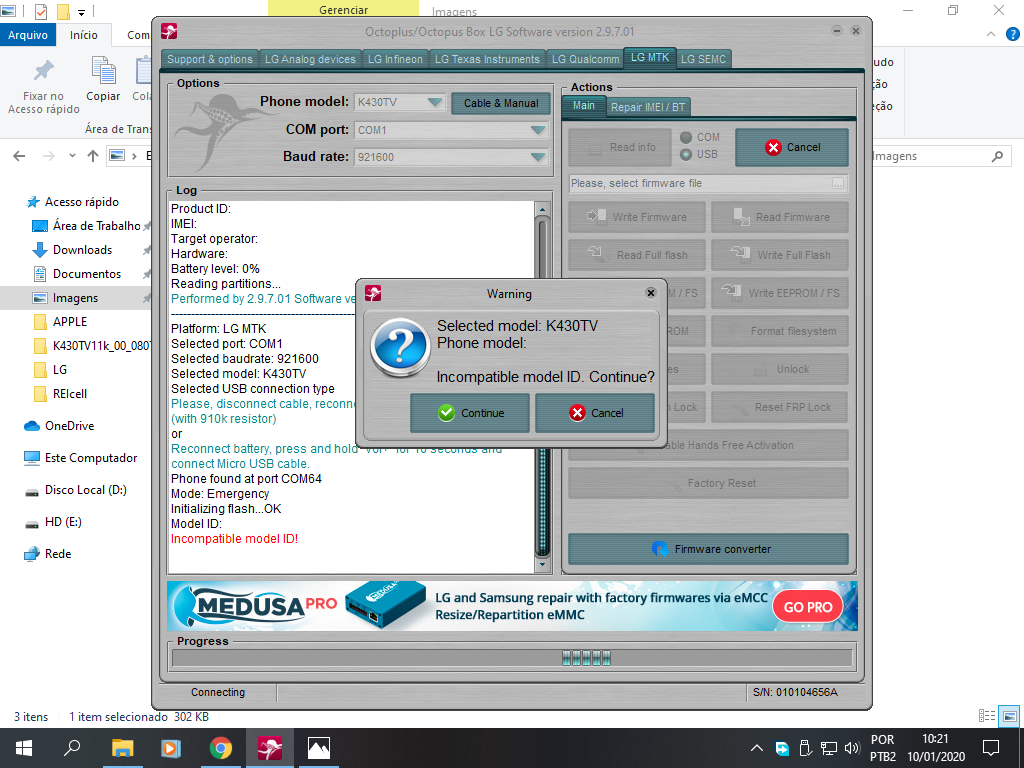Click the Log scroll up arrow

click(542, 209)
